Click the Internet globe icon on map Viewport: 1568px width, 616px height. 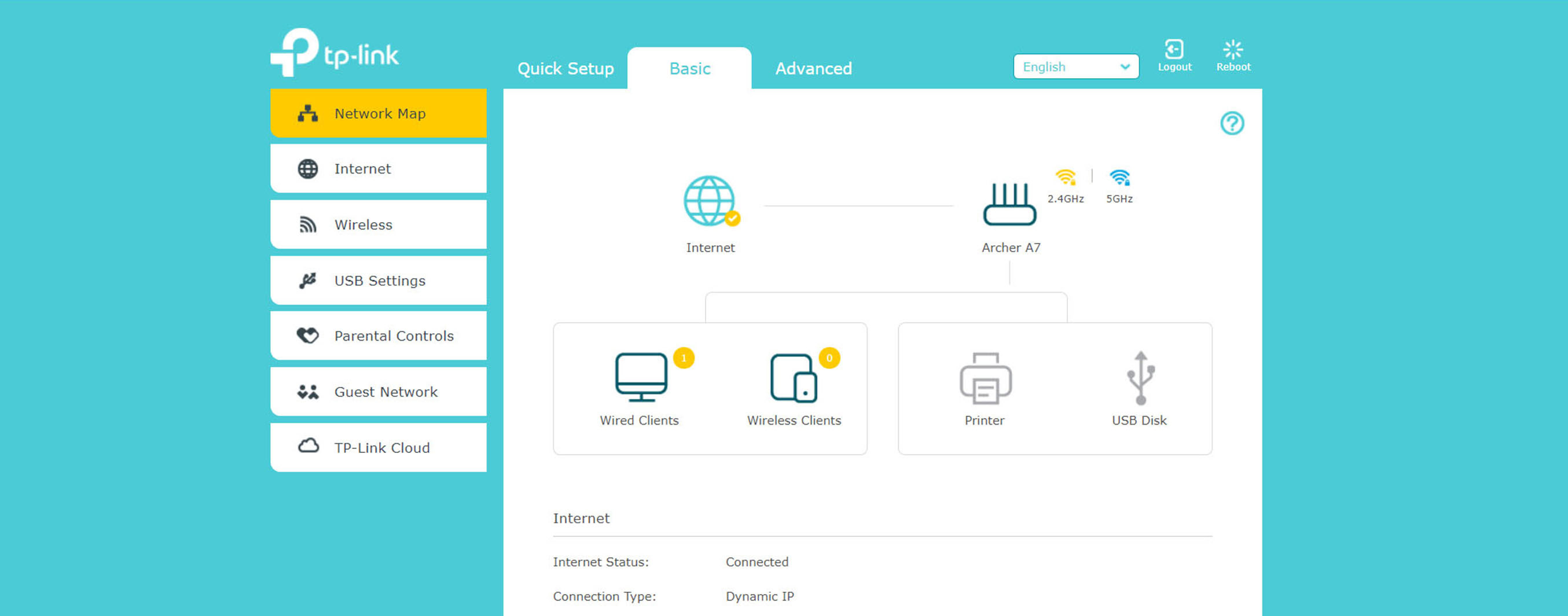[x=710, y=201]
